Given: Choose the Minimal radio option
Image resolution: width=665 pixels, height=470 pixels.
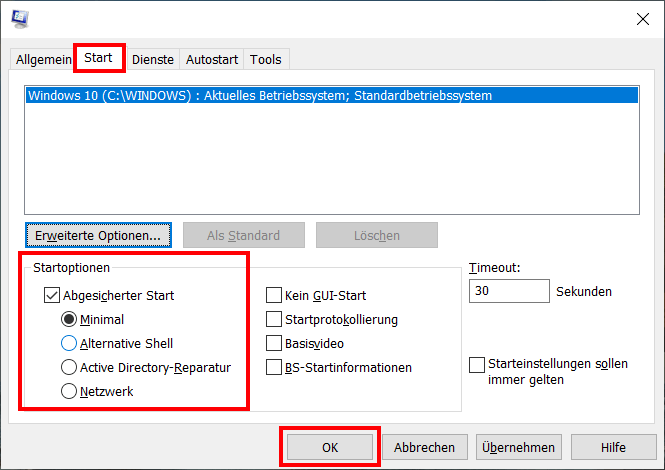Looking at the screenshot, I should click(69, 319).
